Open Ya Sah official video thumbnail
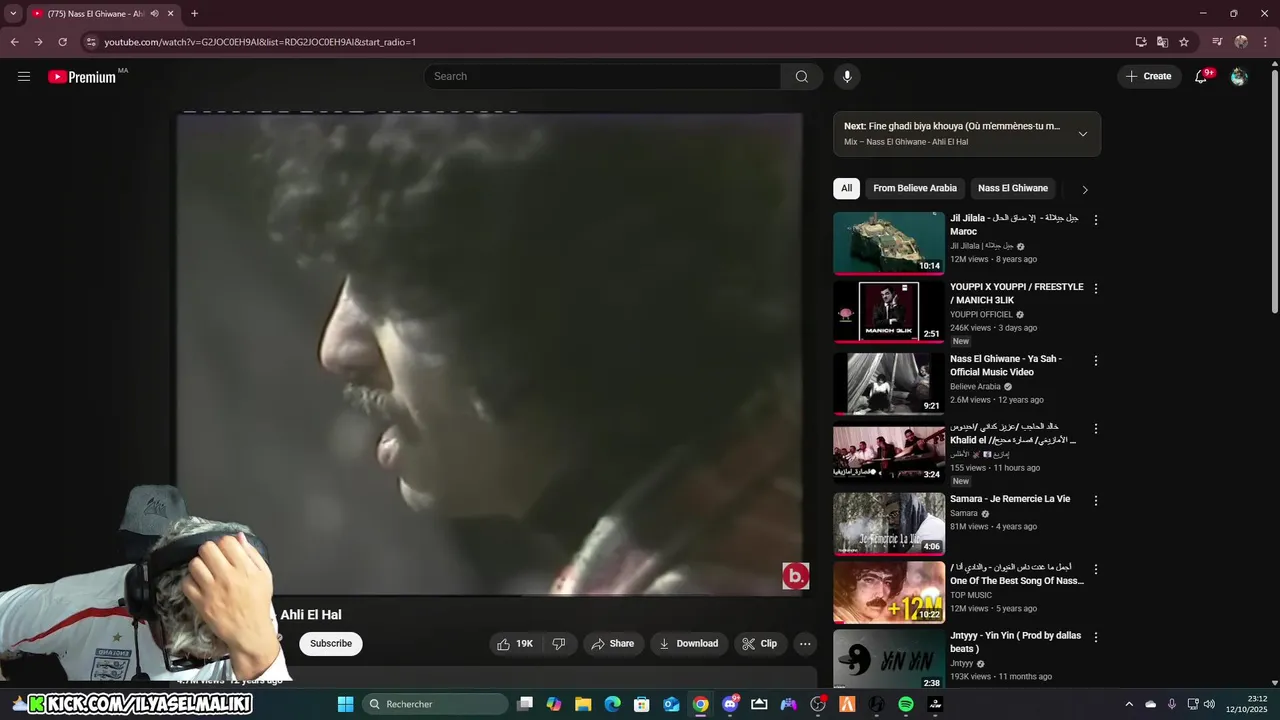 pyautogui.click(x=889, y=383)
